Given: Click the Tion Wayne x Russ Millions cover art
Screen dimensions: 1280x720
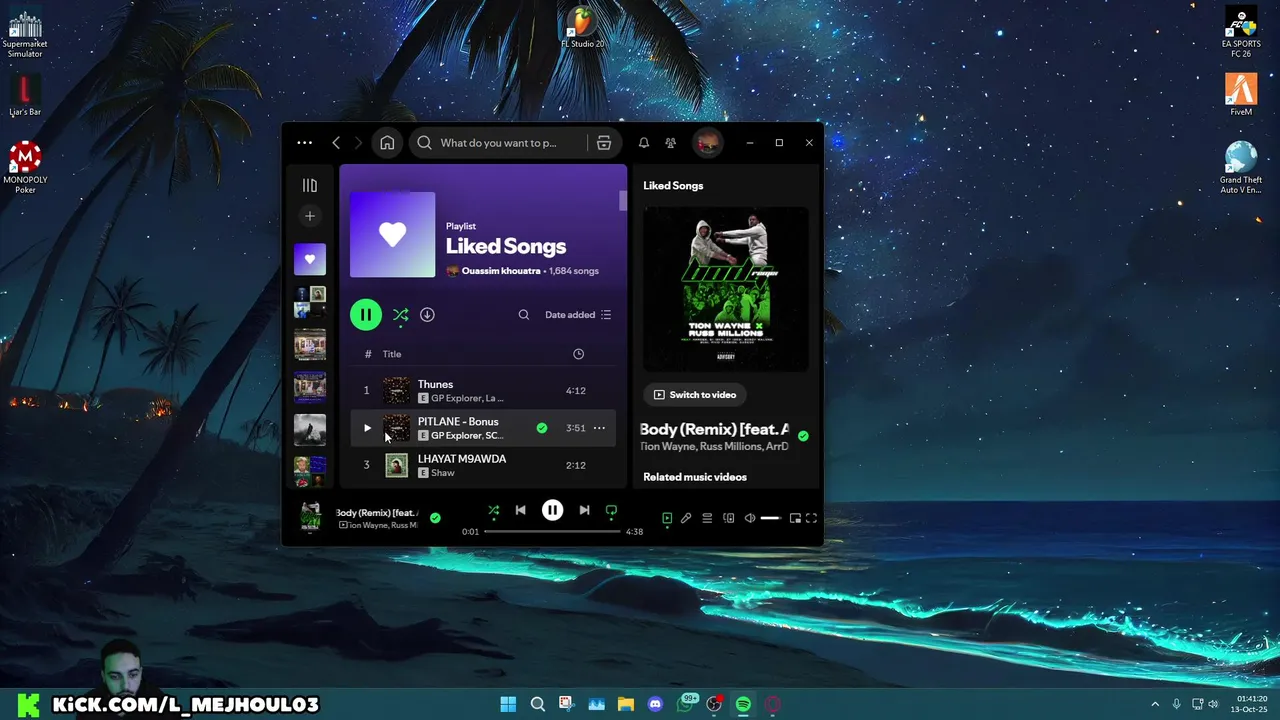Looking at the screenshot, I should coord(726,289).
